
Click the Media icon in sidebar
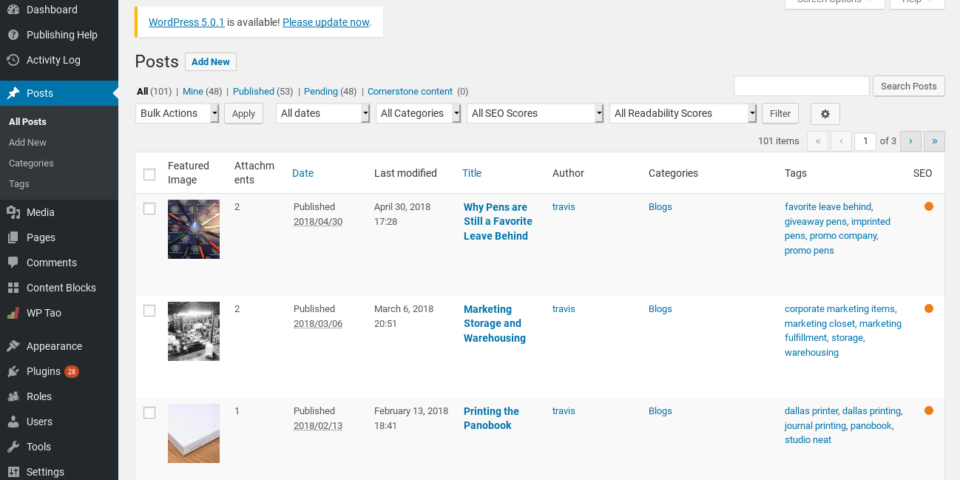(13, 212)
